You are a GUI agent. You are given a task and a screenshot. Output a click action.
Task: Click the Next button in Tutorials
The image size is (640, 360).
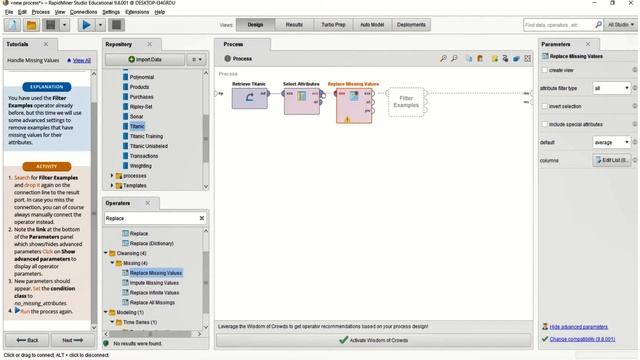coord(73,340)
